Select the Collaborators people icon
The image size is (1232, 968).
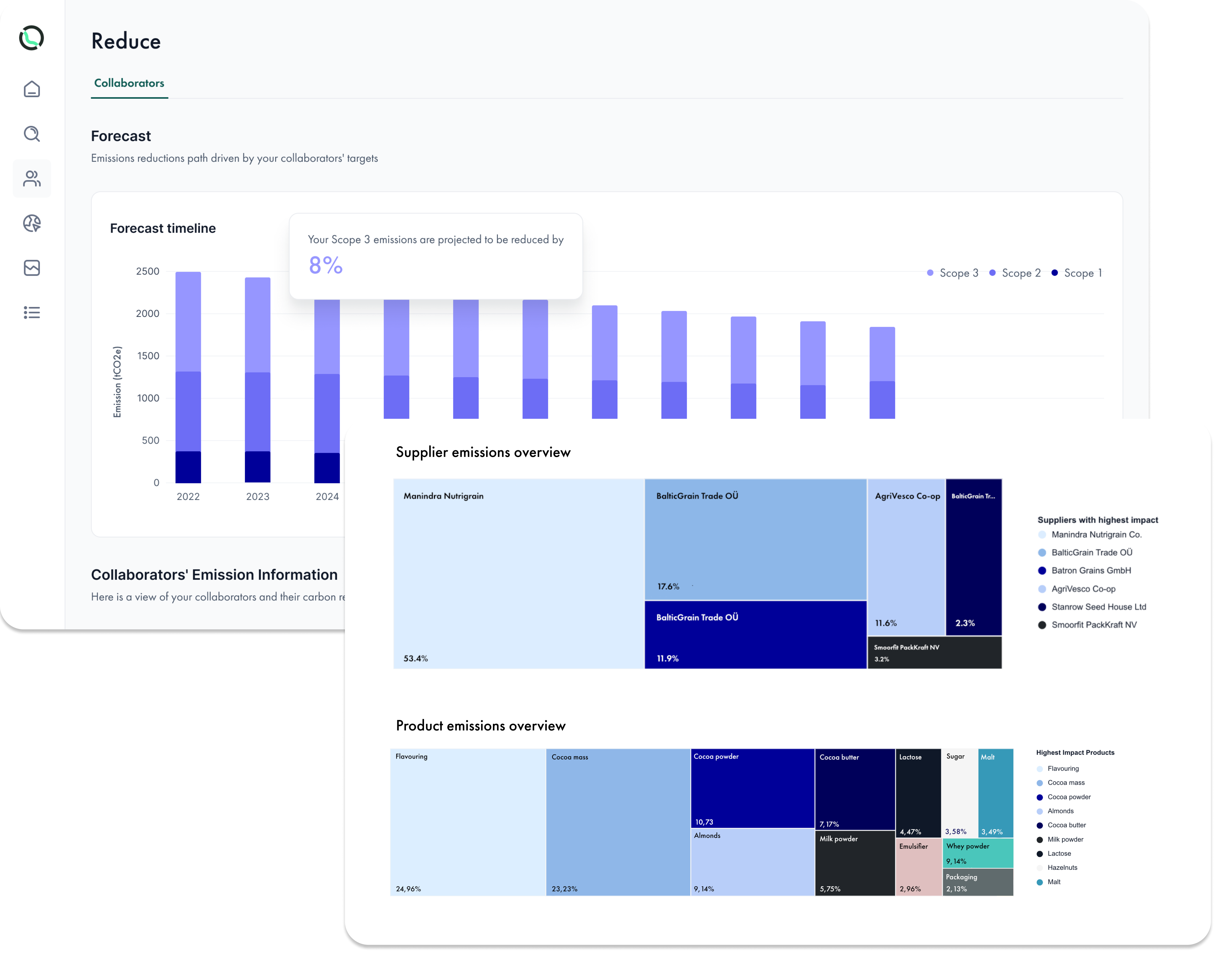click(32, 179)
